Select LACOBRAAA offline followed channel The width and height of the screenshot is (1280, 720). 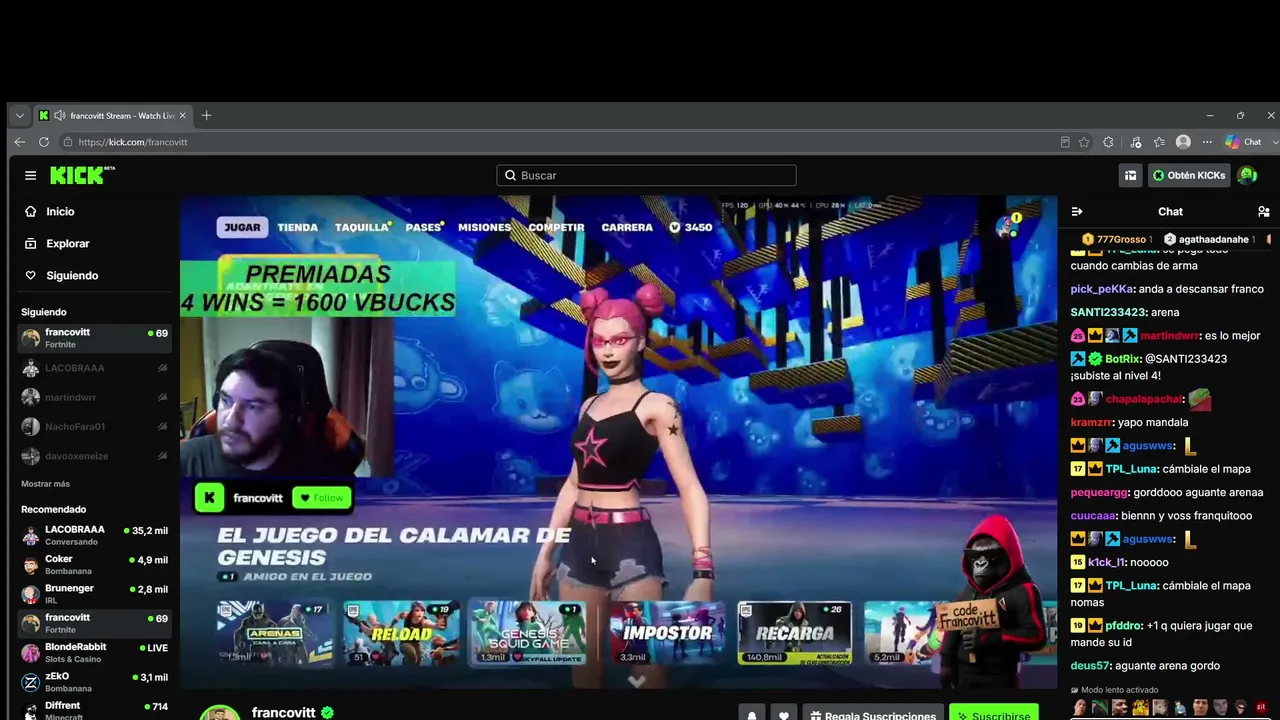click(95, 368)
